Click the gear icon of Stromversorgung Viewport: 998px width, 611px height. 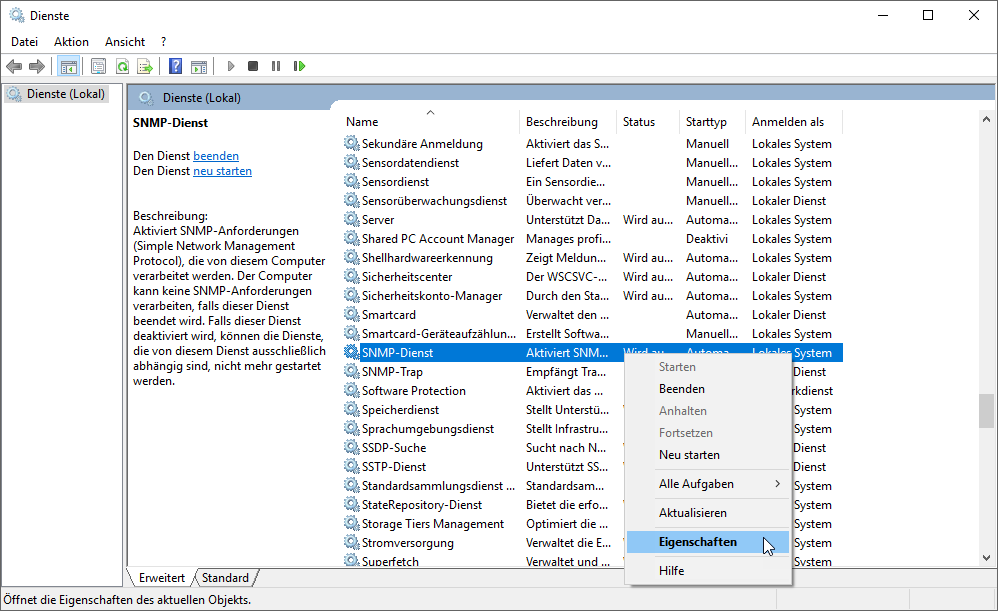(351, 542)
